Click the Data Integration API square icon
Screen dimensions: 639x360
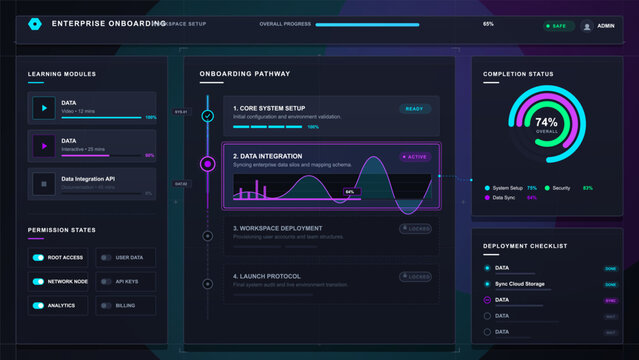point(44,184)
